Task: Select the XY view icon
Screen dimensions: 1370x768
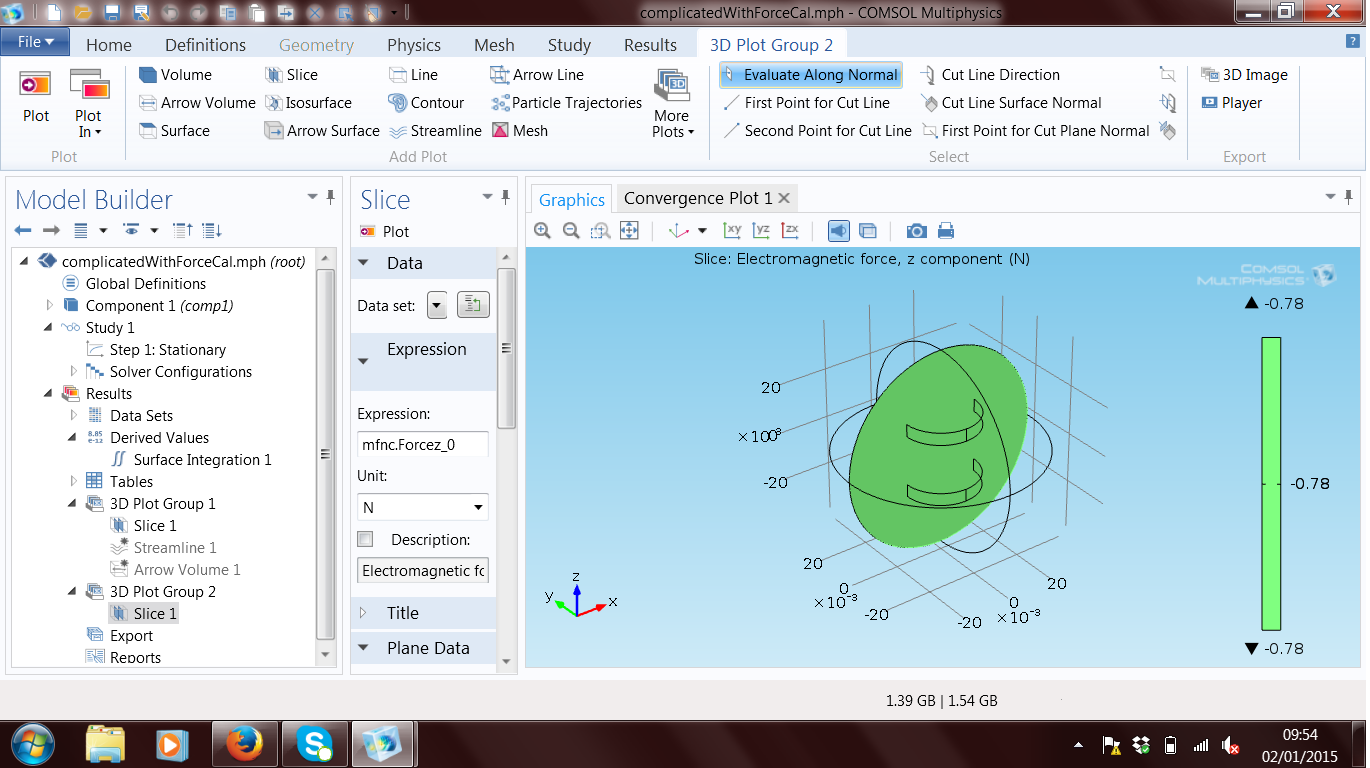Action: pos(732,231)
